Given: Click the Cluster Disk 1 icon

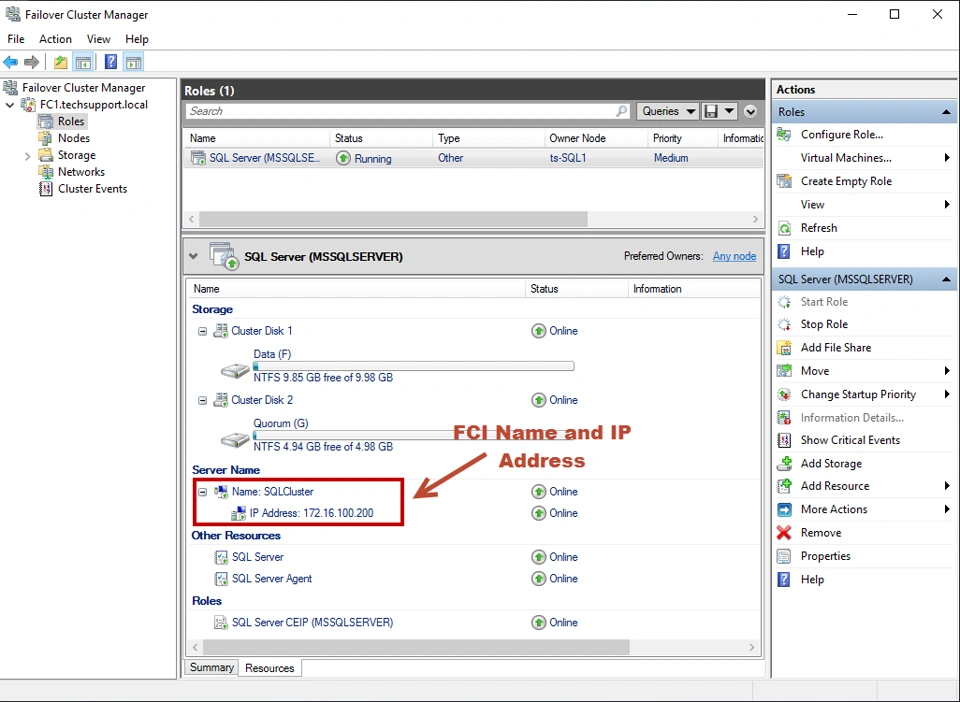Looking at the screenshot, I should [220, 331].
